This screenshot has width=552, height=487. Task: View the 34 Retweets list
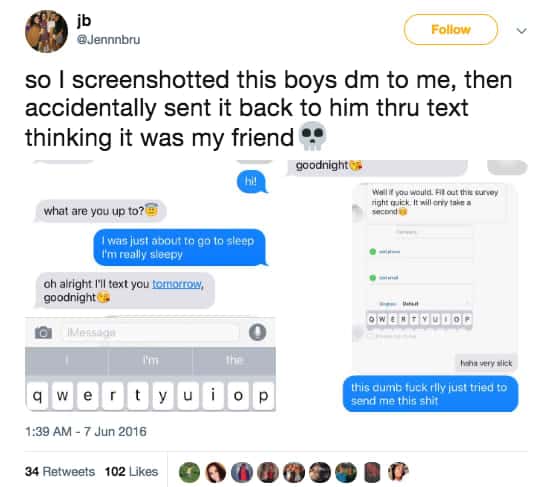(x=60, y=472)
